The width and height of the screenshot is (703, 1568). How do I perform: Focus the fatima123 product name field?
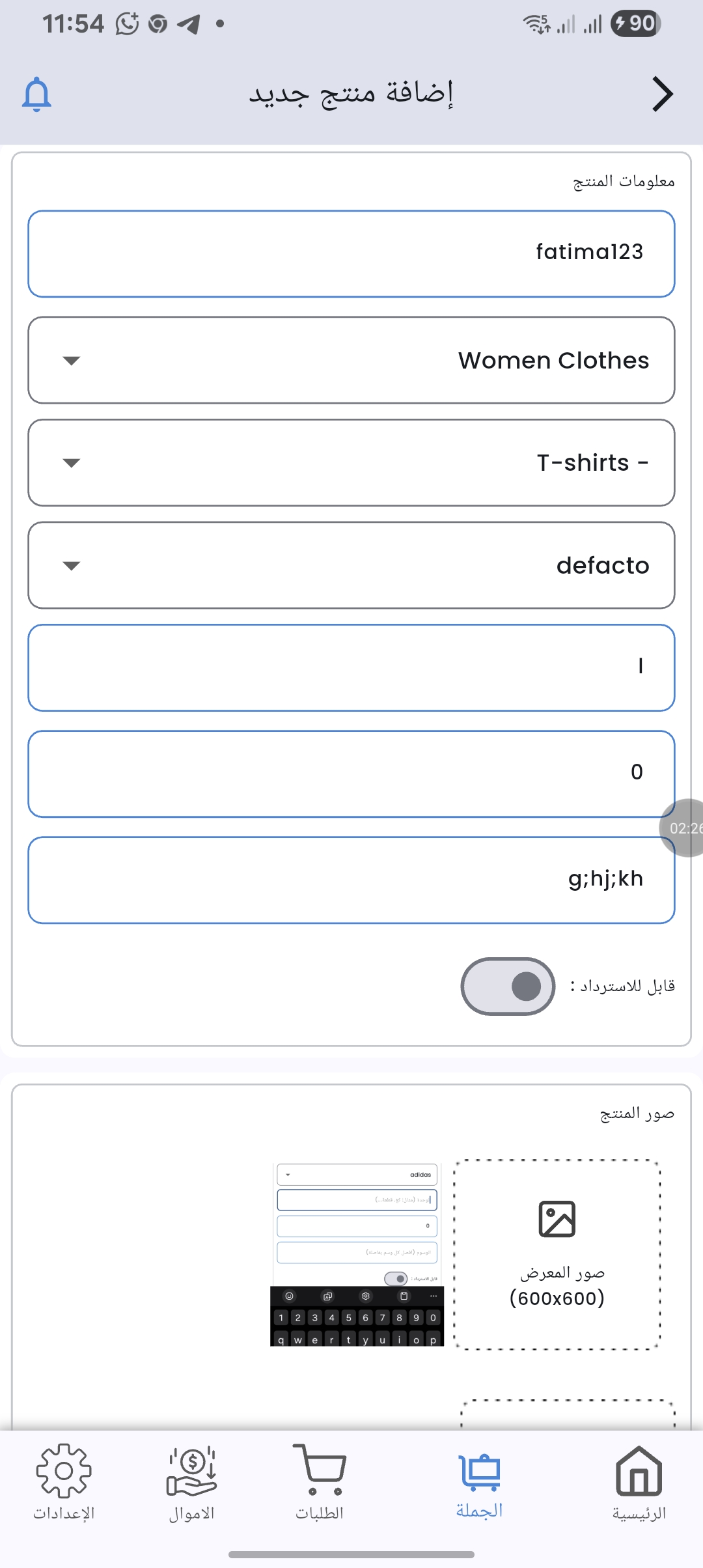pyautogui.click(x=351, y=253)
